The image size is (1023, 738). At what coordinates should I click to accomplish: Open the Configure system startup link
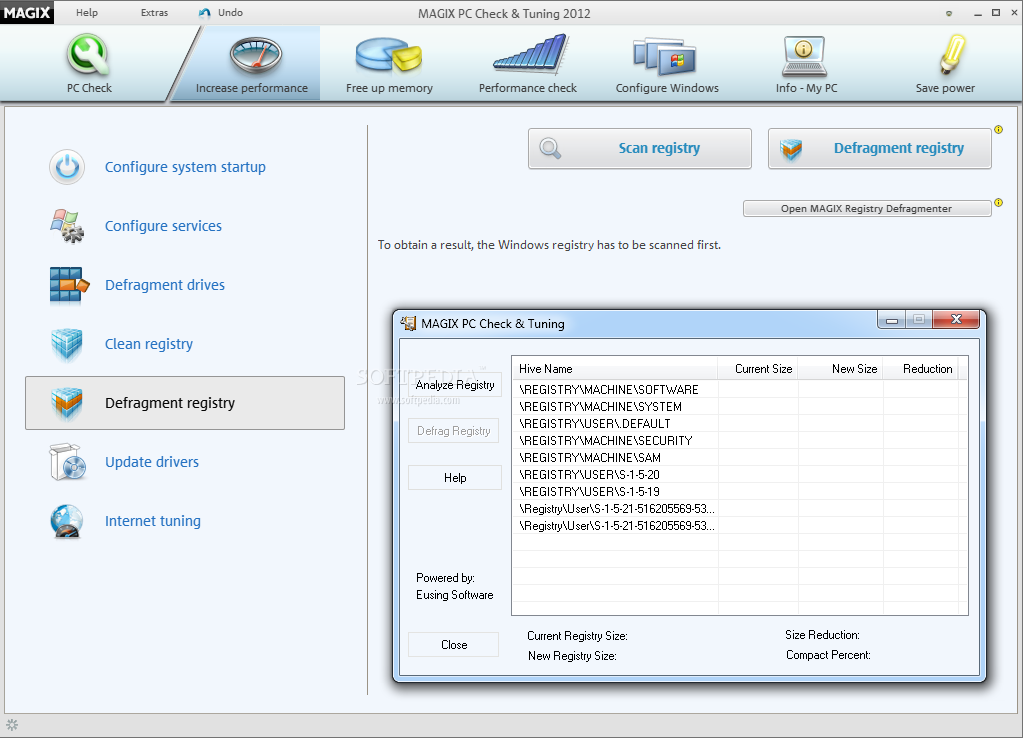click(185, 167)
